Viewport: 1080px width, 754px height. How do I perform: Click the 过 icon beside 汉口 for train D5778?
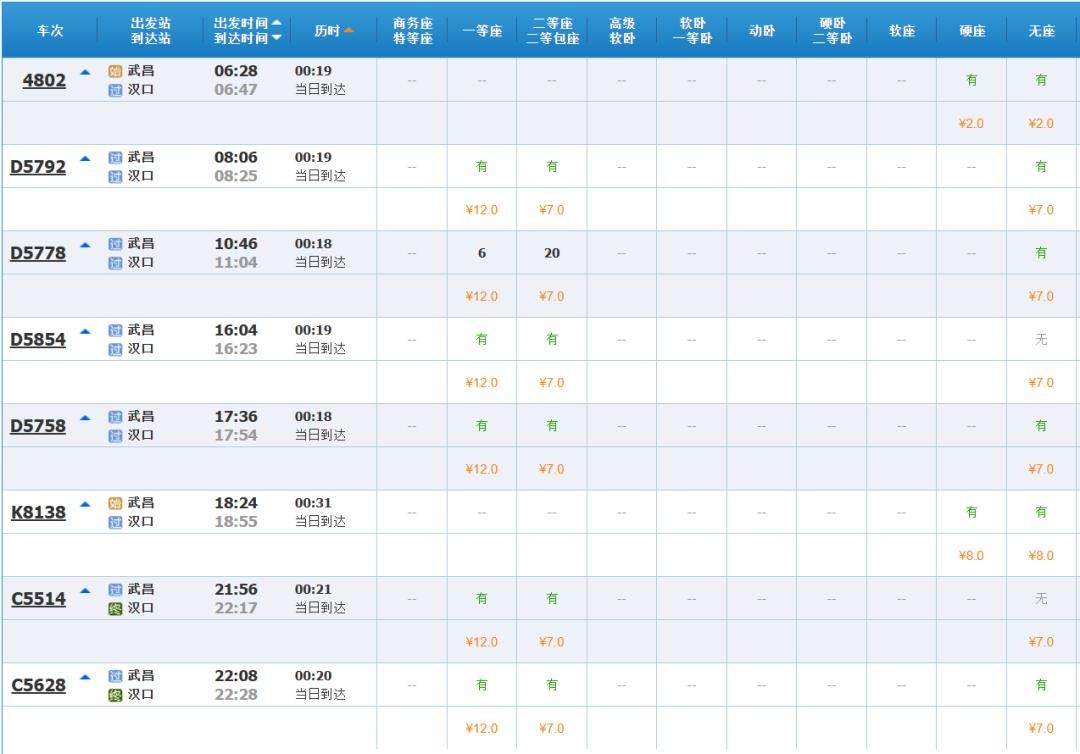coord(114,262)
